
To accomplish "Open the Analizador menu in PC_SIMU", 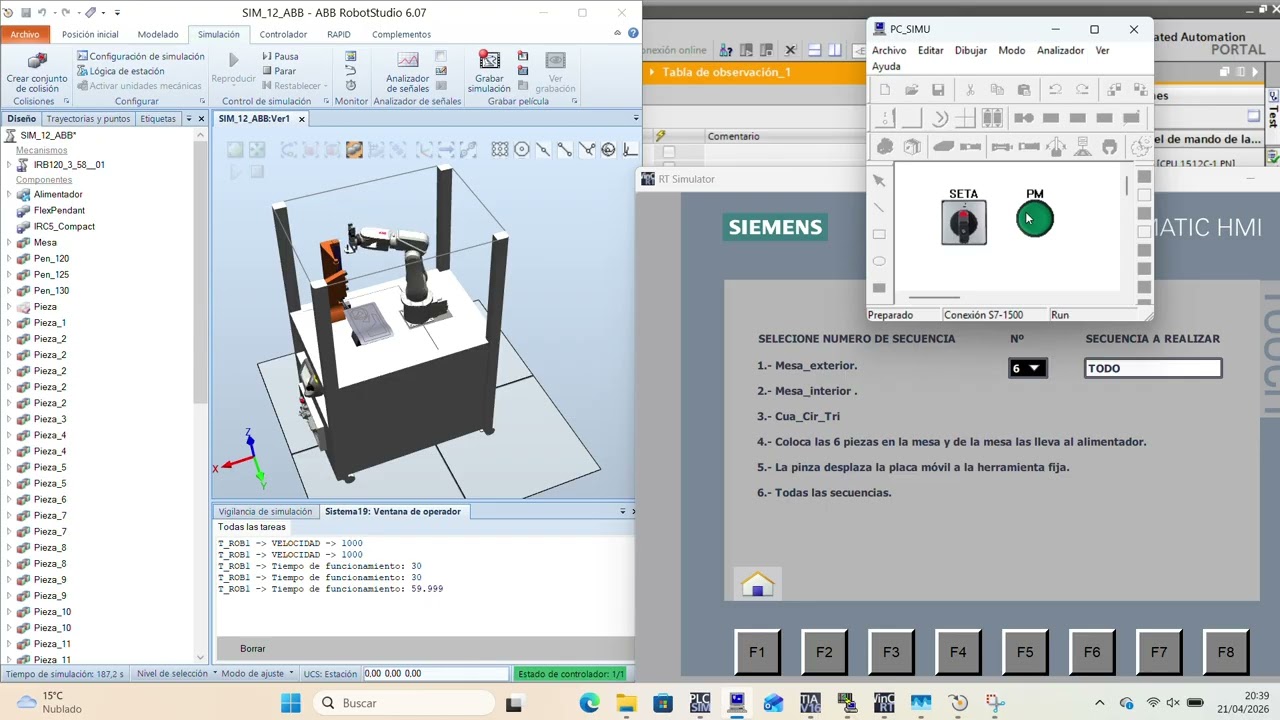I will tap(1060, 50).
